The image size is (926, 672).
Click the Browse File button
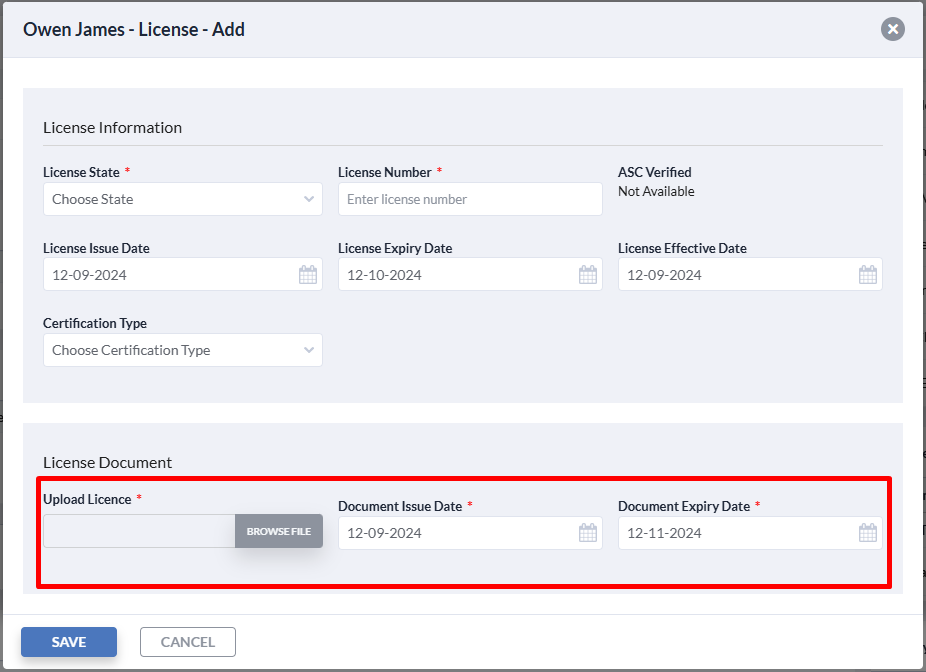279,531
